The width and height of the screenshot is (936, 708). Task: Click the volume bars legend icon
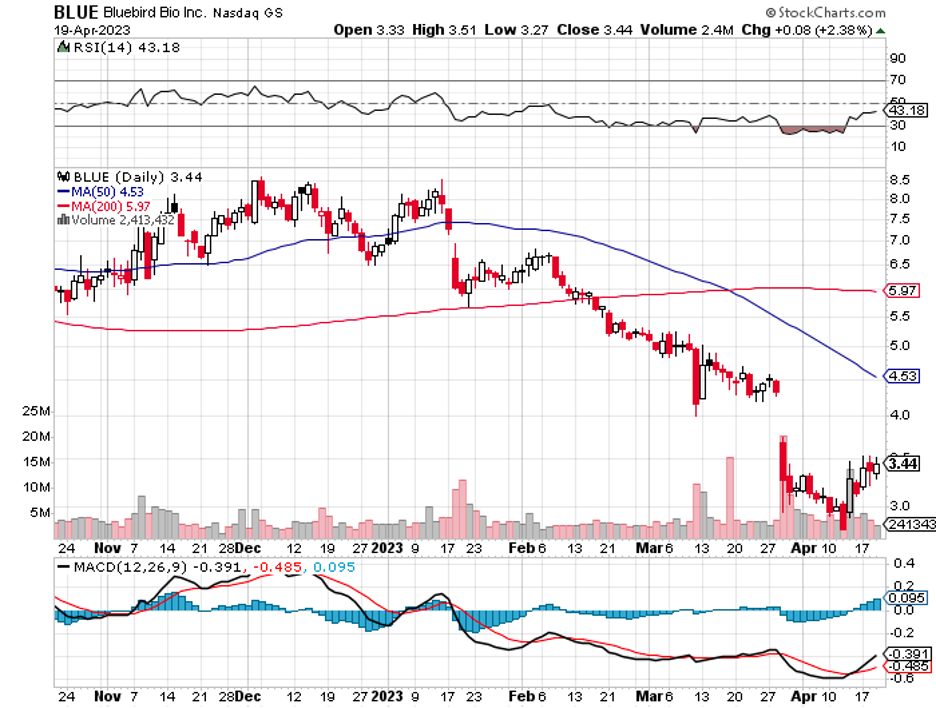click(x=63, y=220)
